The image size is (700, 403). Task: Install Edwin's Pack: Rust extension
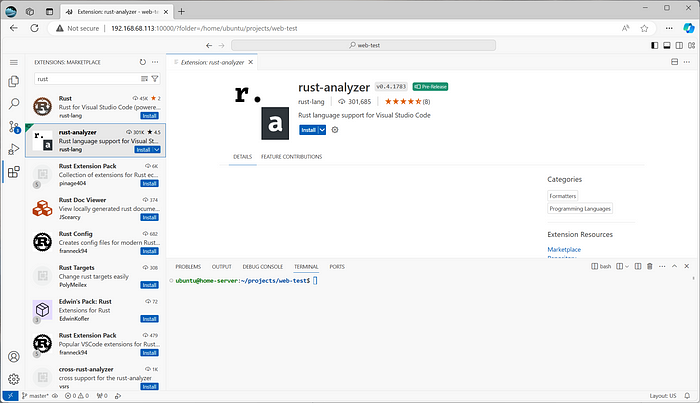[150, 319]
